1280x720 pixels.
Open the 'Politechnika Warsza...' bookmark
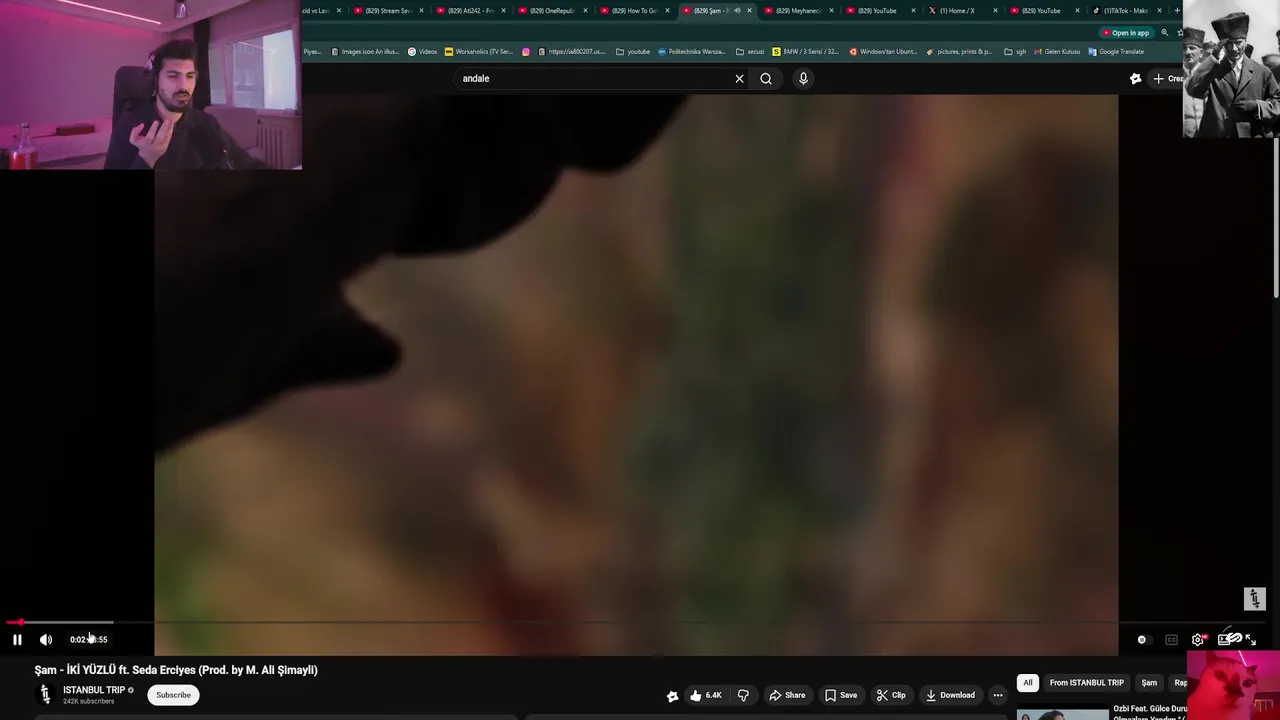click(692, 52)
